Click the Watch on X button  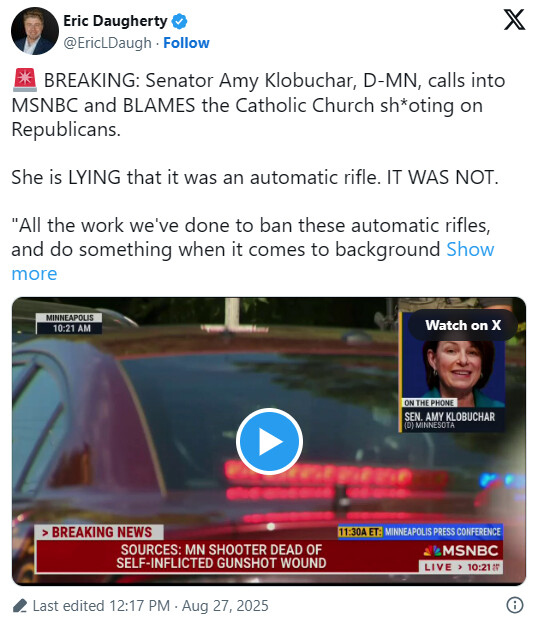click(x=463, y=325)
